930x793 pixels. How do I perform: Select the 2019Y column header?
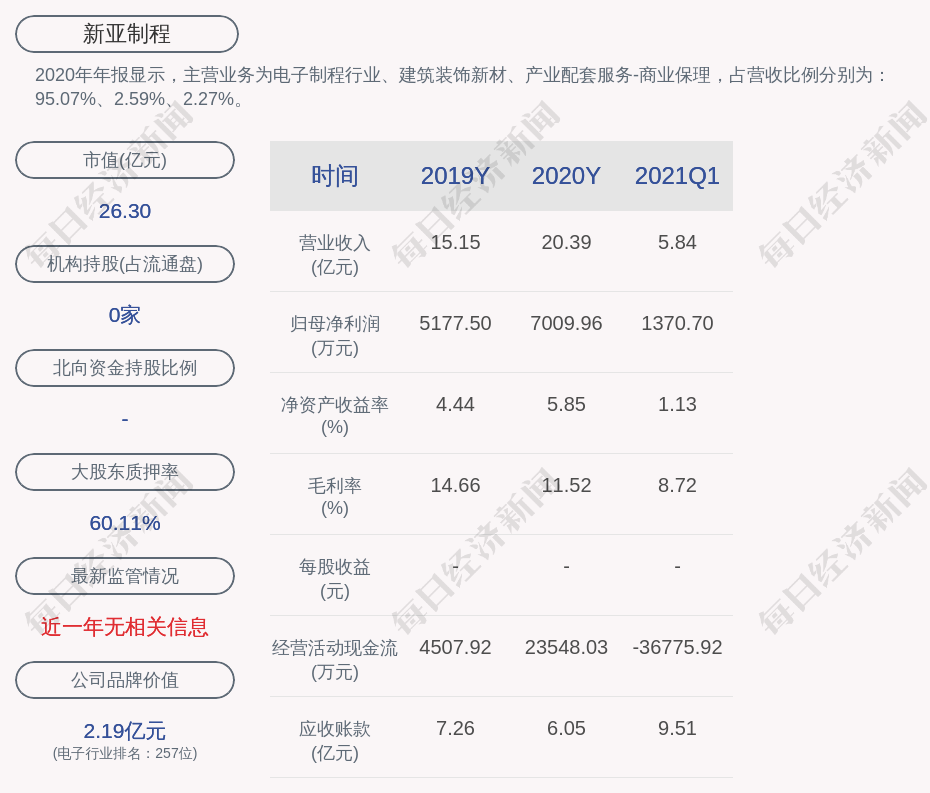pyautogui.click(x=455, y=176)
